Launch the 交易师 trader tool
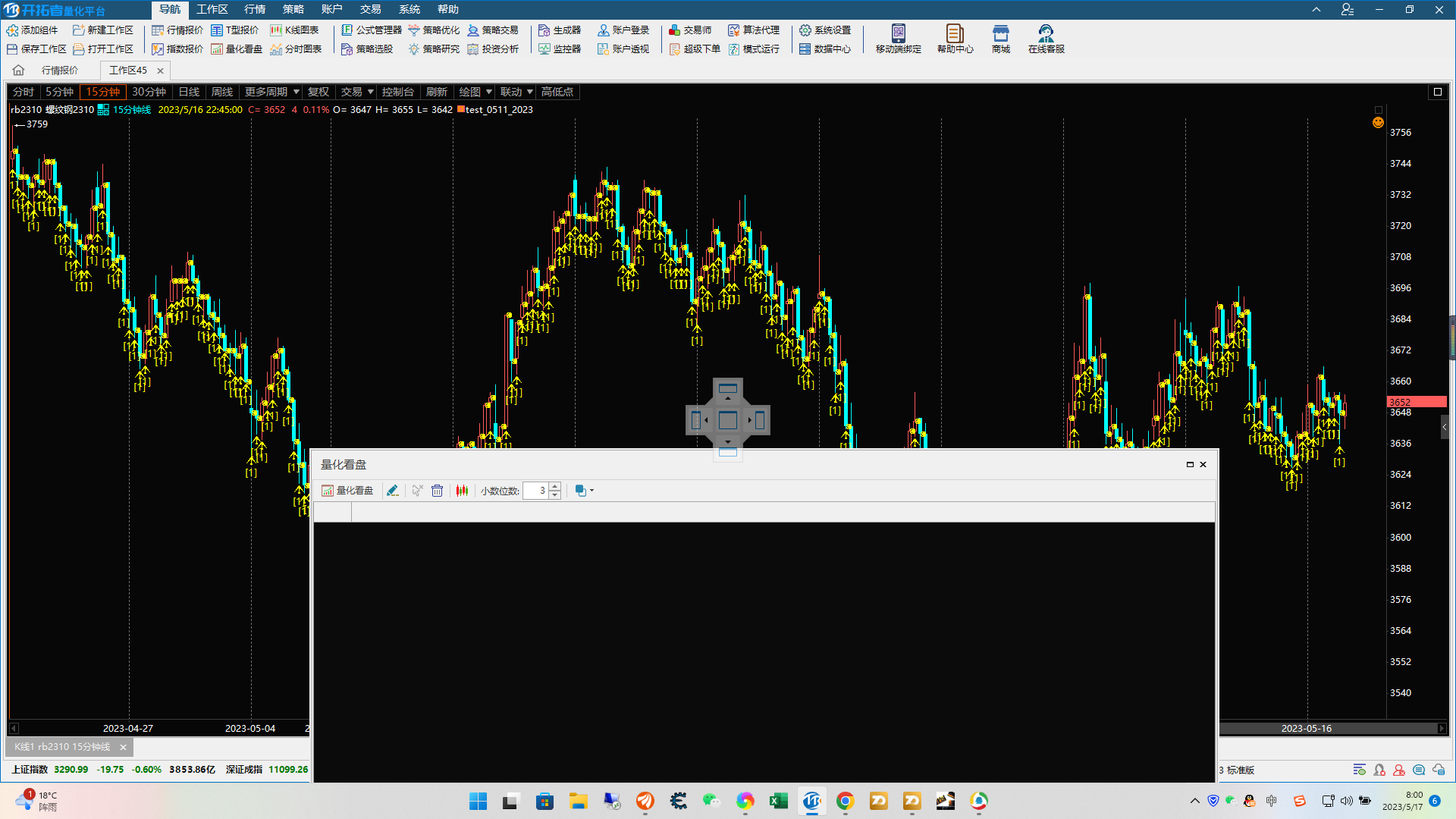This screenshot has width=1456, height=819. (x=690, y=30)
